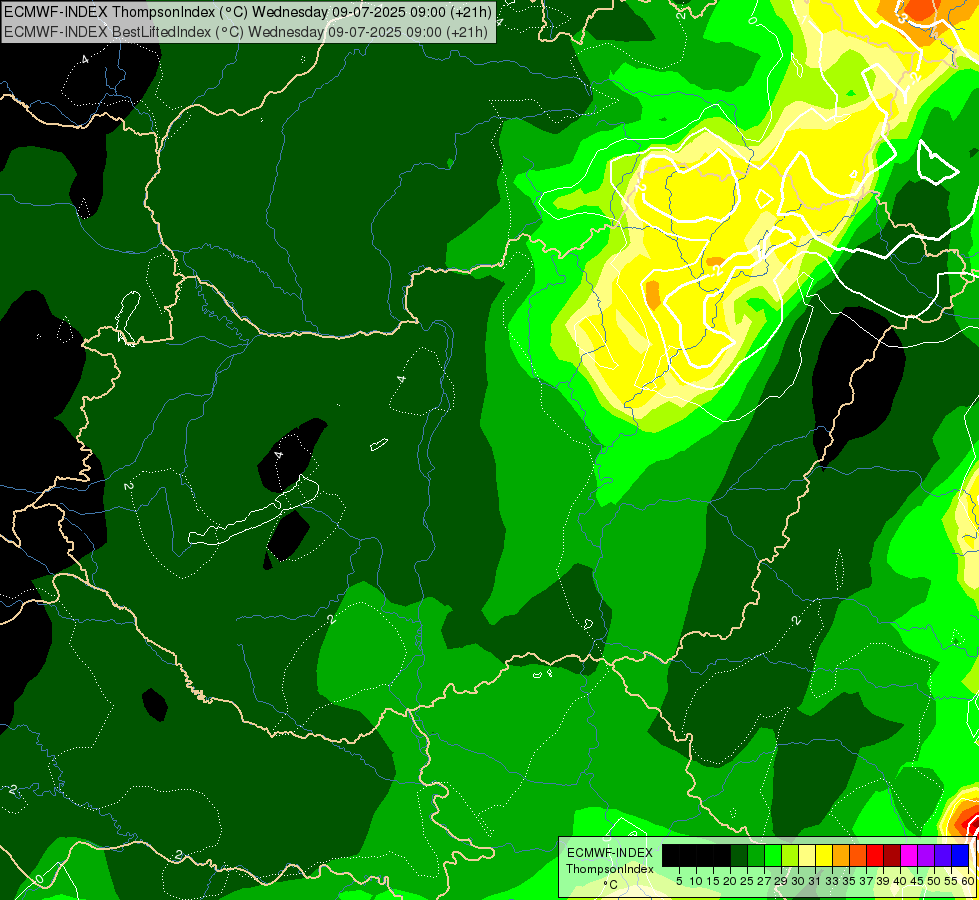Click legend tick label 55

tap(952, 881)
